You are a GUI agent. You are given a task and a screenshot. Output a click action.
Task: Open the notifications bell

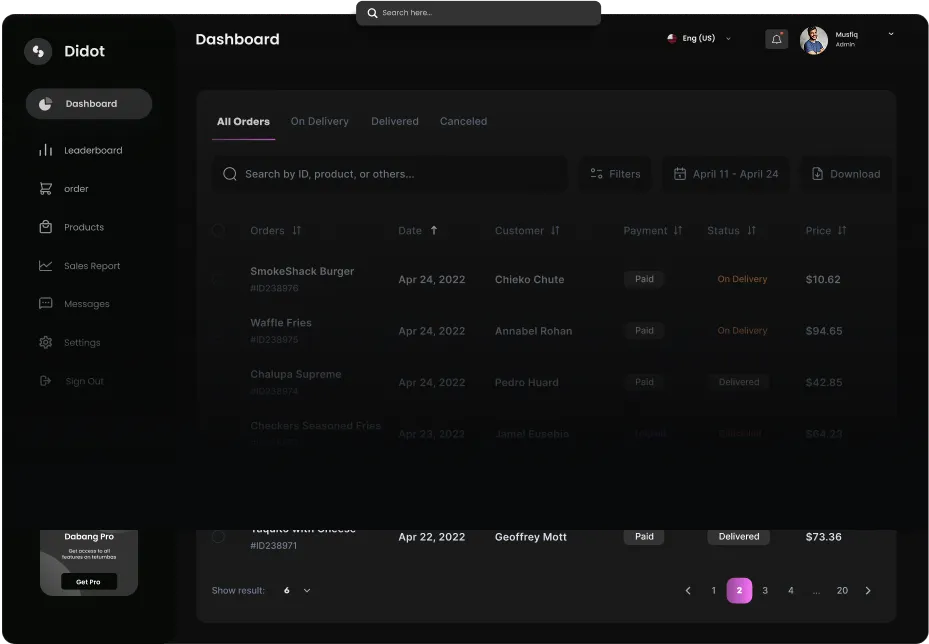coord(776,39)
